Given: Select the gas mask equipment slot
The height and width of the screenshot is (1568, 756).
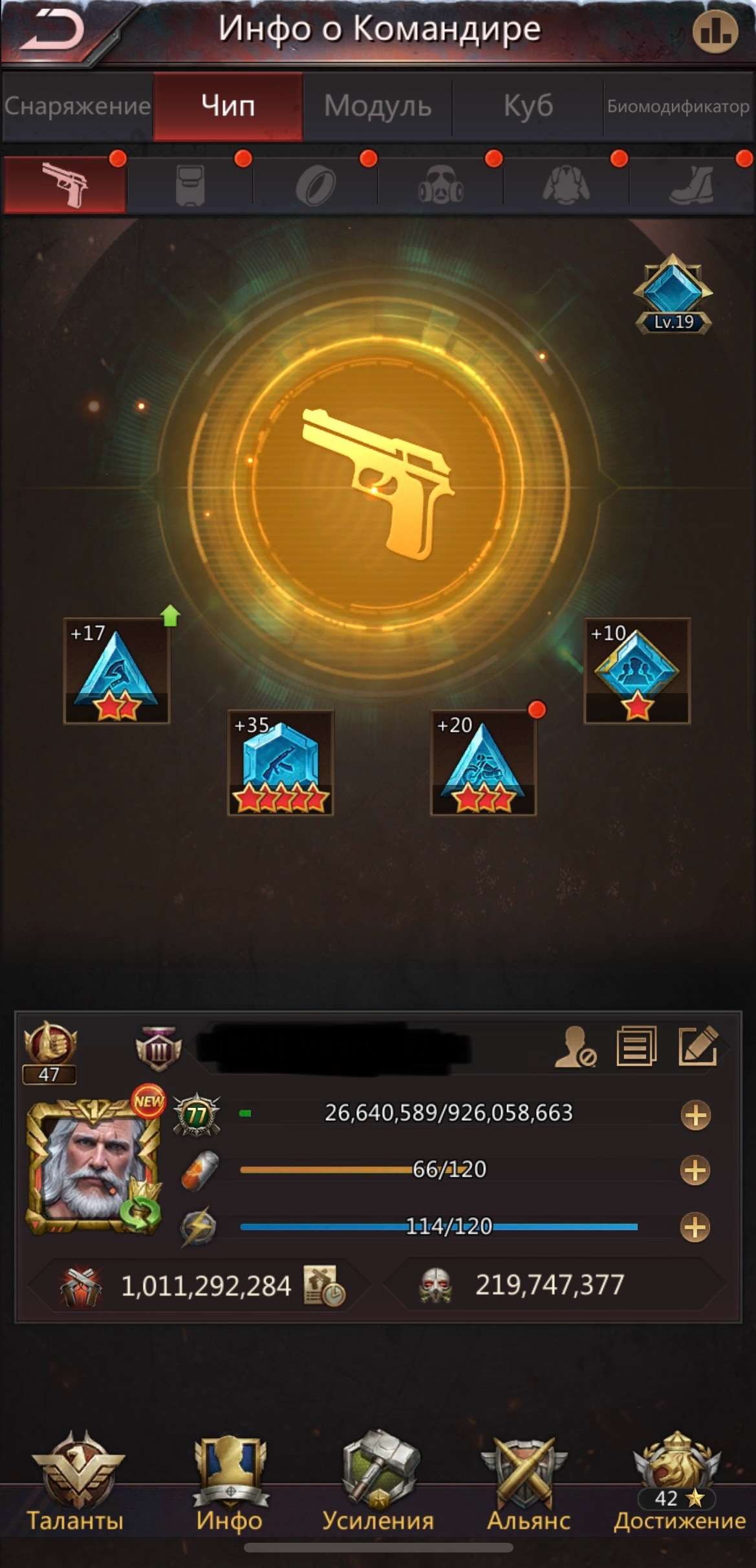Looking at the screenshot, I should pos(440,185).
